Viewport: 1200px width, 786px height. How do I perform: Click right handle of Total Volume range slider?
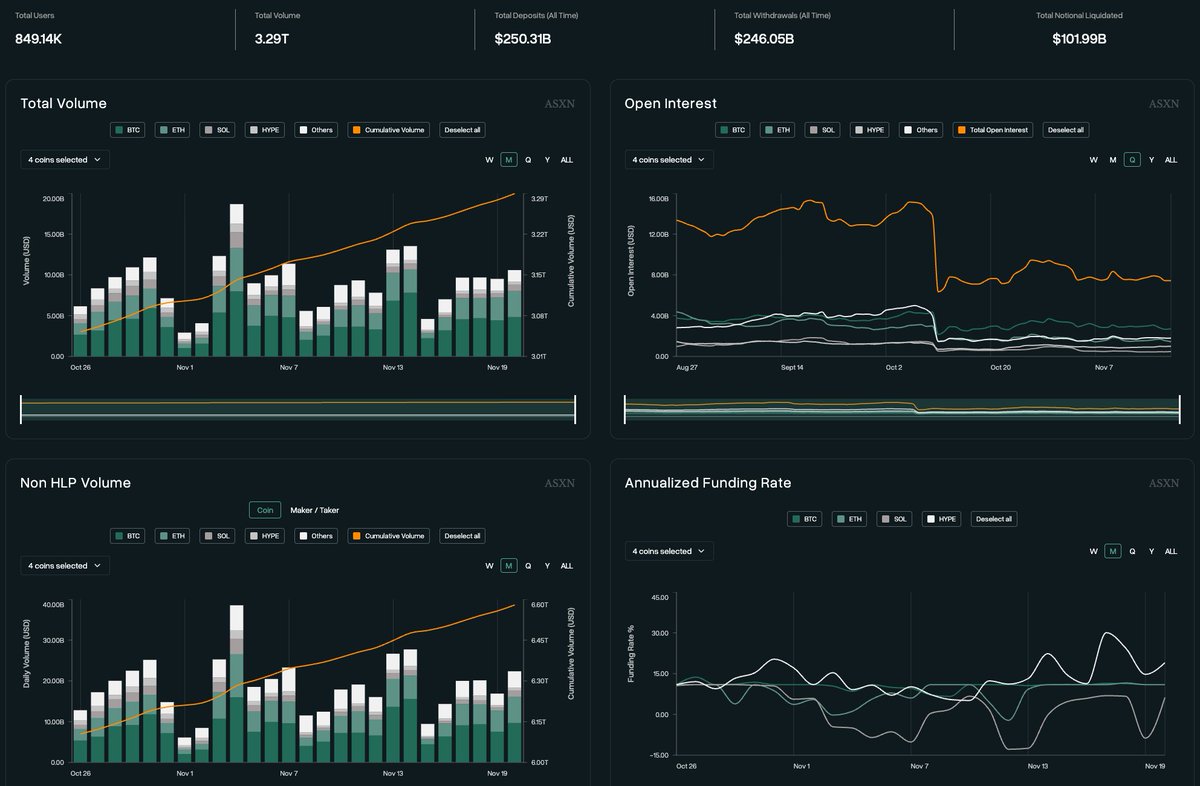(575, 409)
